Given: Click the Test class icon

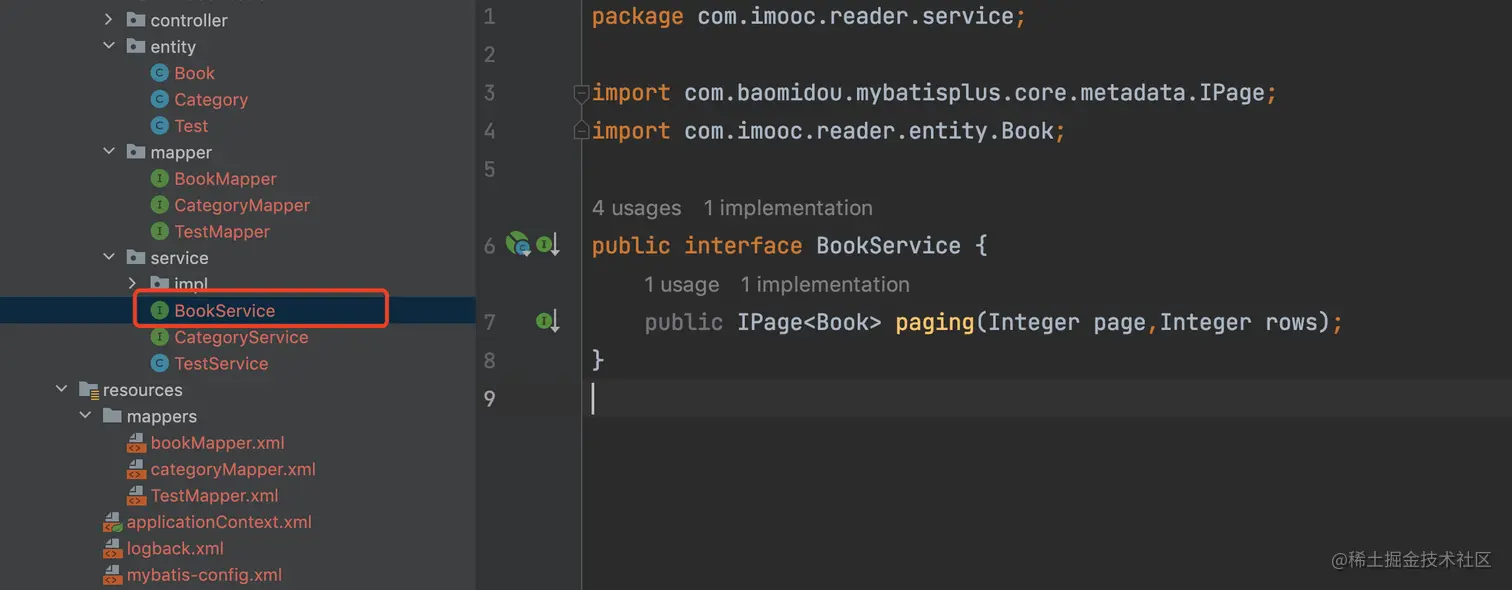Looking at the screenshot, I should tap(159, 126).
